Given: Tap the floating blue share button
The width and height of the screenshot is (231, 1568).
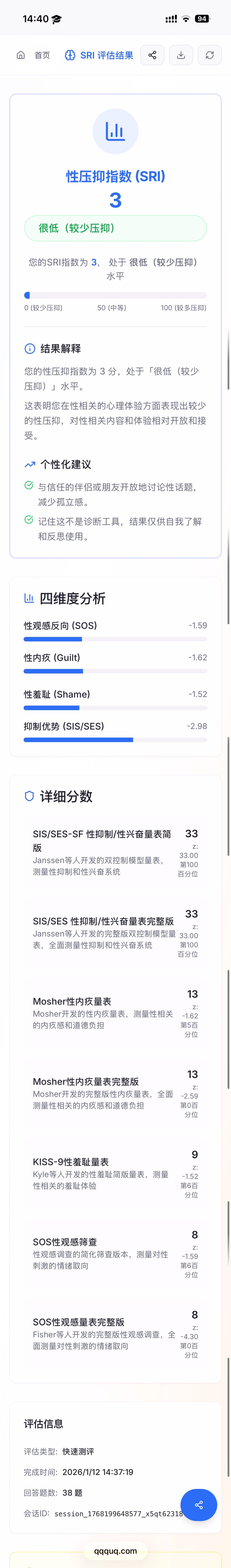Looking at the screenshot, I should point(199,1505).
